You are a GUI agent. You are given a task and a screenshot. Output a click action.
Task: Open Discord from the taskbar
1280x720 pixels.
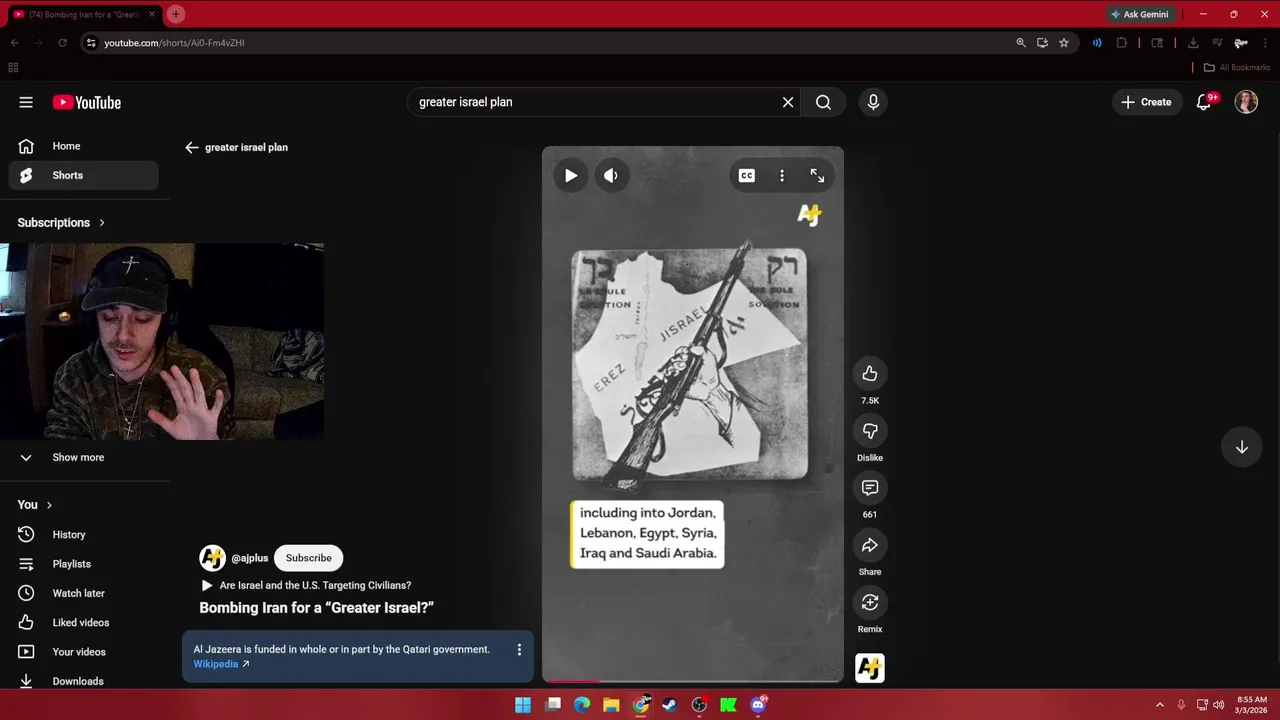758,705
